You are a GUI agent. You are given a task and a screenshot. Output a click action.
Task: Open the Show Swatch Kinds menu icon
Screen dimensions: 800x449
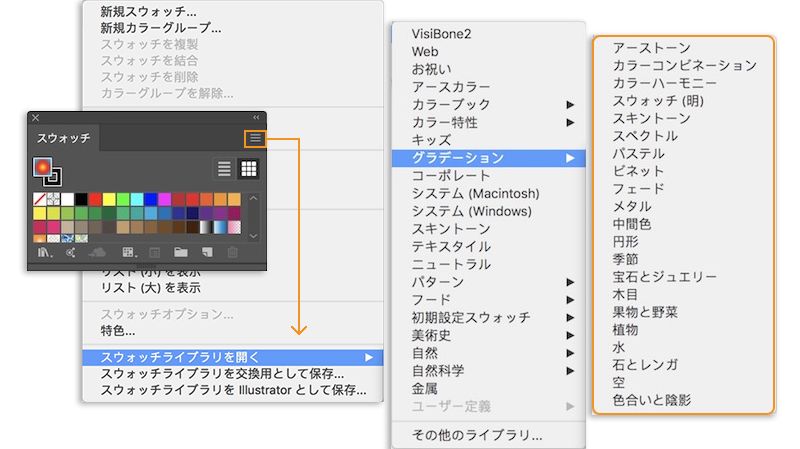(x=130, y=253)
